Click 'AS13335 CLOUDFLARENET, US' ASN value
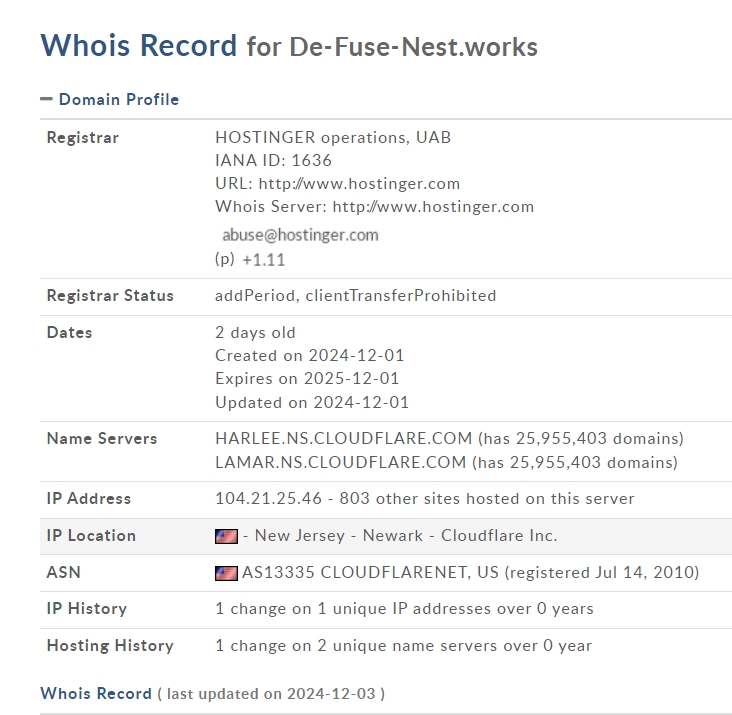Image resolution: width=732 pixels, height=715 pixels. click(371, 572)
